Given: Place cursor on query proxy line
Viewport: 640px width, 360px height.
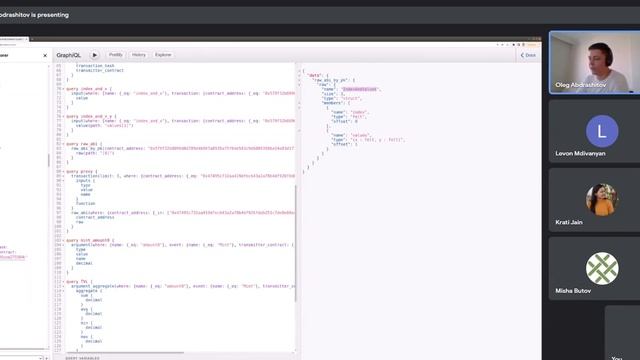Looking at the screenshot, I should coord(82,171).
